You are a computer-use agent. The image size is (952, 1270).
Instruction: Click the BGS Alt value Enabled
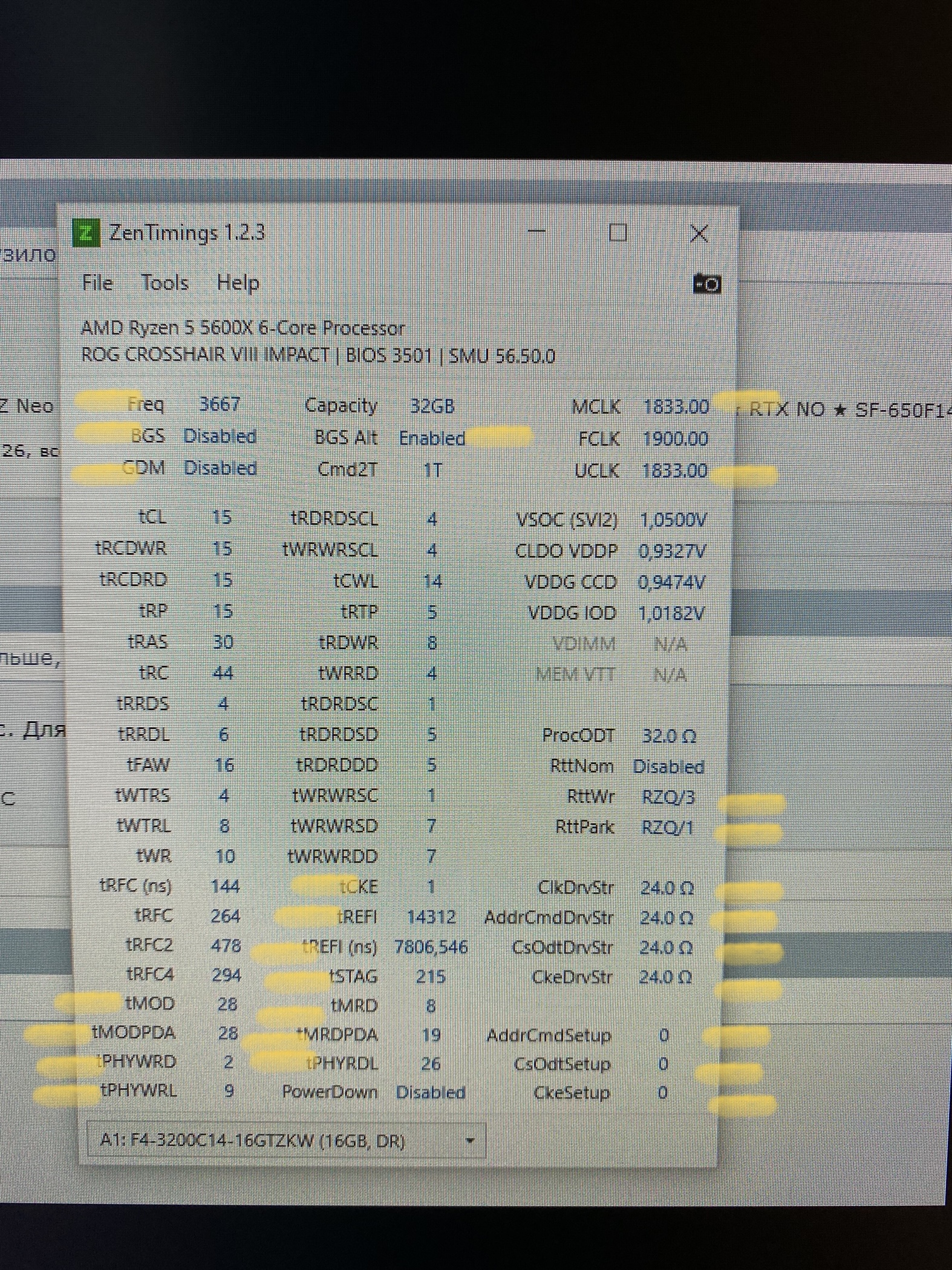(x=432, y=438)
